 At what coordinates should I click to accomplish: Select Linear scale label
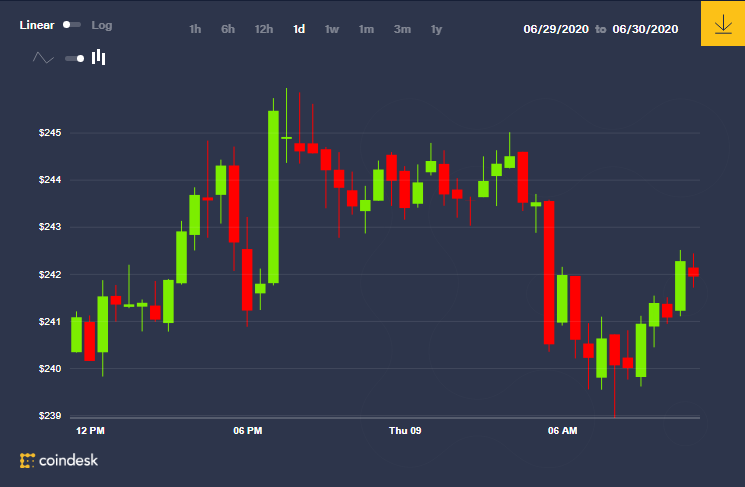[x=37, y=25]
